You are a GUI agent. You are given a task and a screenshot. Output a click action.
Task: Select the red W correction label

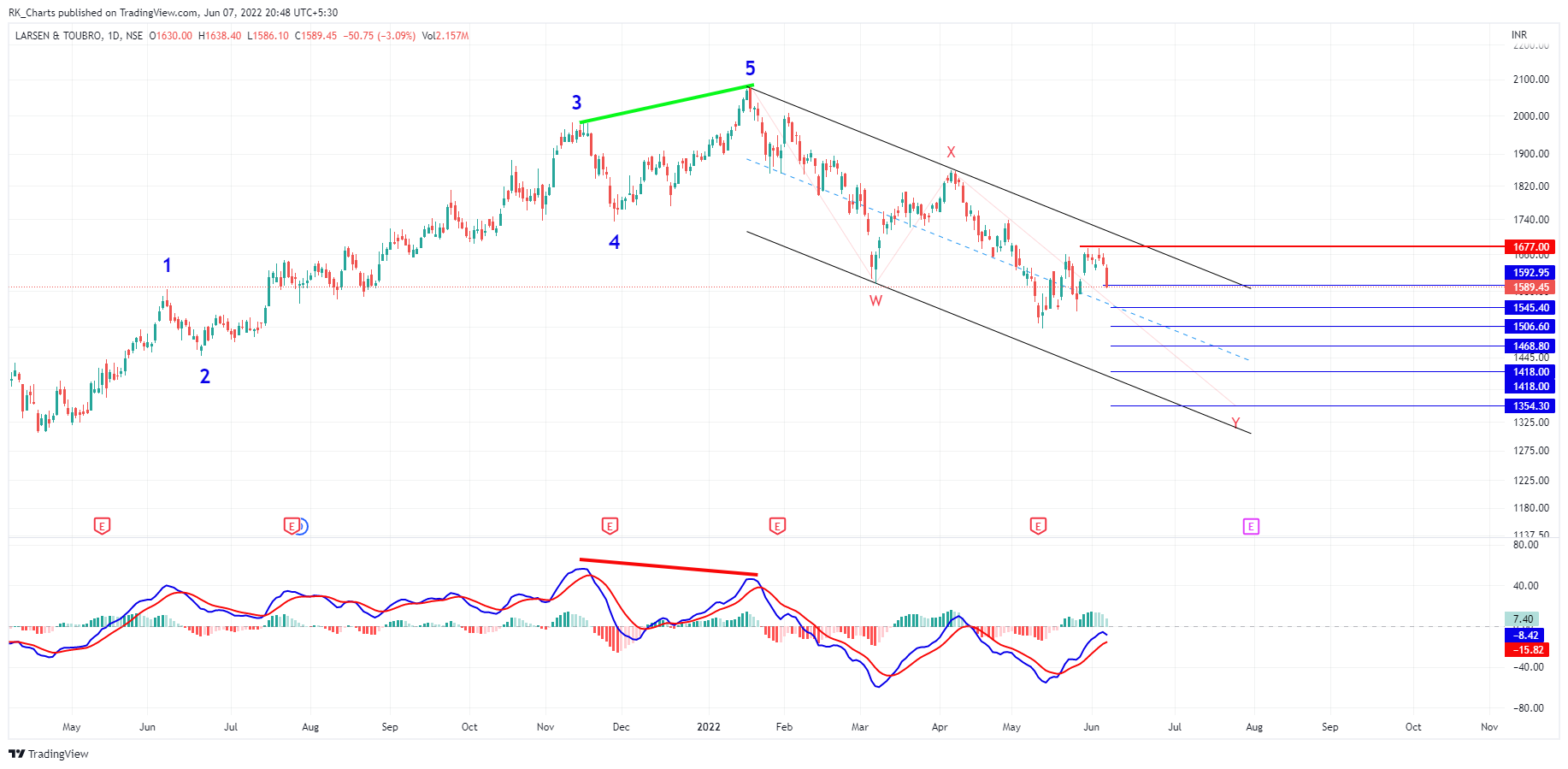point(875,300)
